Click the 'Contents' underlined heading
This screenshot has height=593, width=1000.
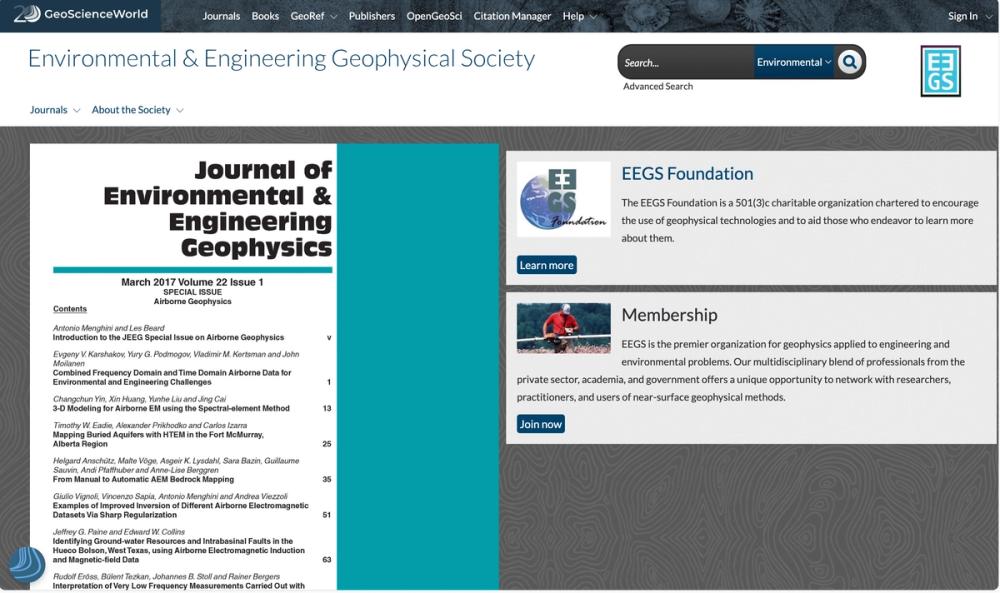(x=70, y=309)
